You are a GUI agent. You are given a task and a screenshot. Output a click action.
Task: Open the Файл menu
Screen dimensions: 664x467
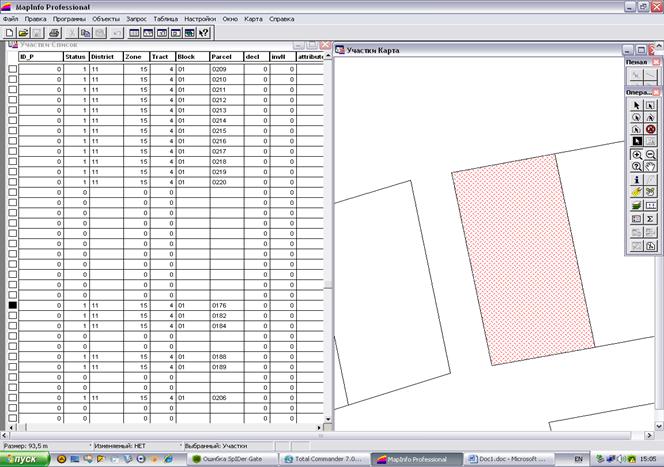coord(11,18)
